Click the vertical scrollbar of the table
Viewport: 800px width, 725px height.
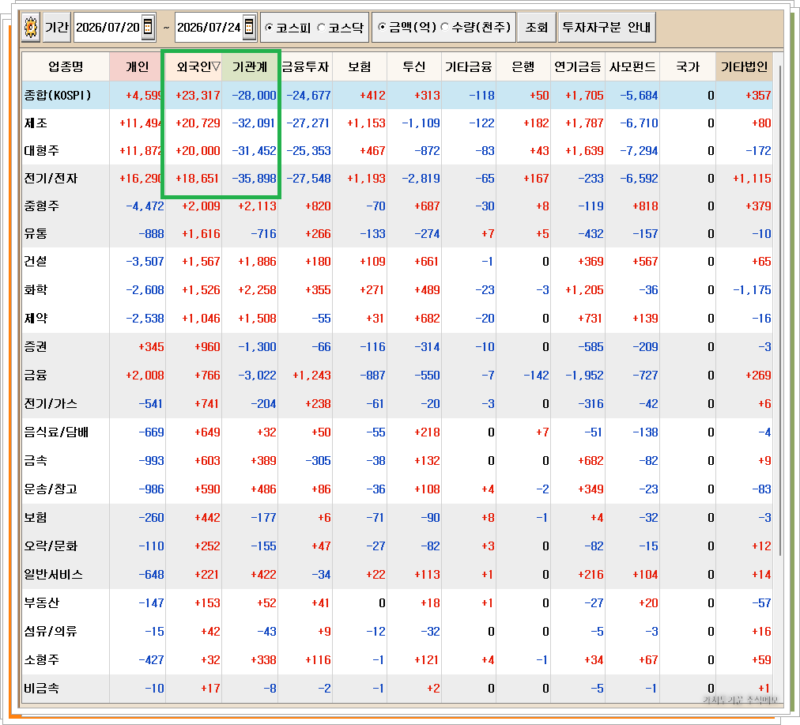pyautogui.click(x=779, y=311)
